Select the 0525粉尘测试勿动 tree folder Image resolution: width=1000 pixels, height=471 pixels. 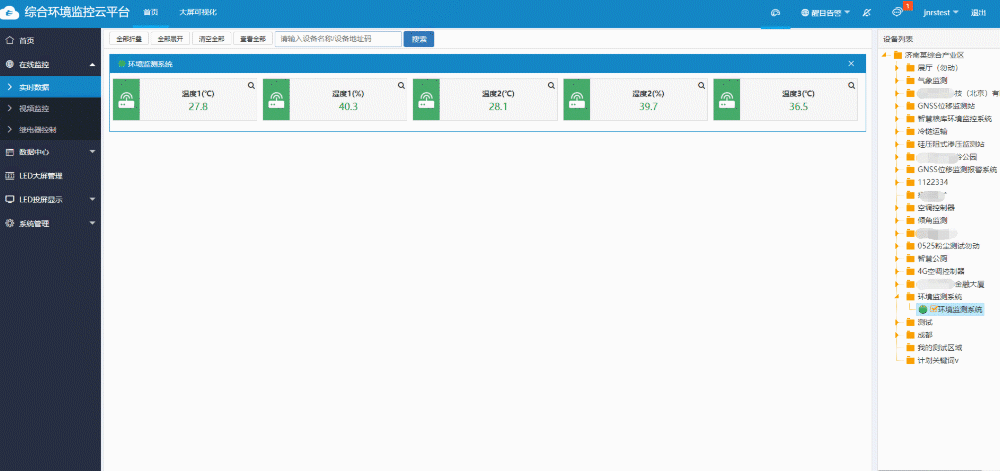tap(948, 246)
